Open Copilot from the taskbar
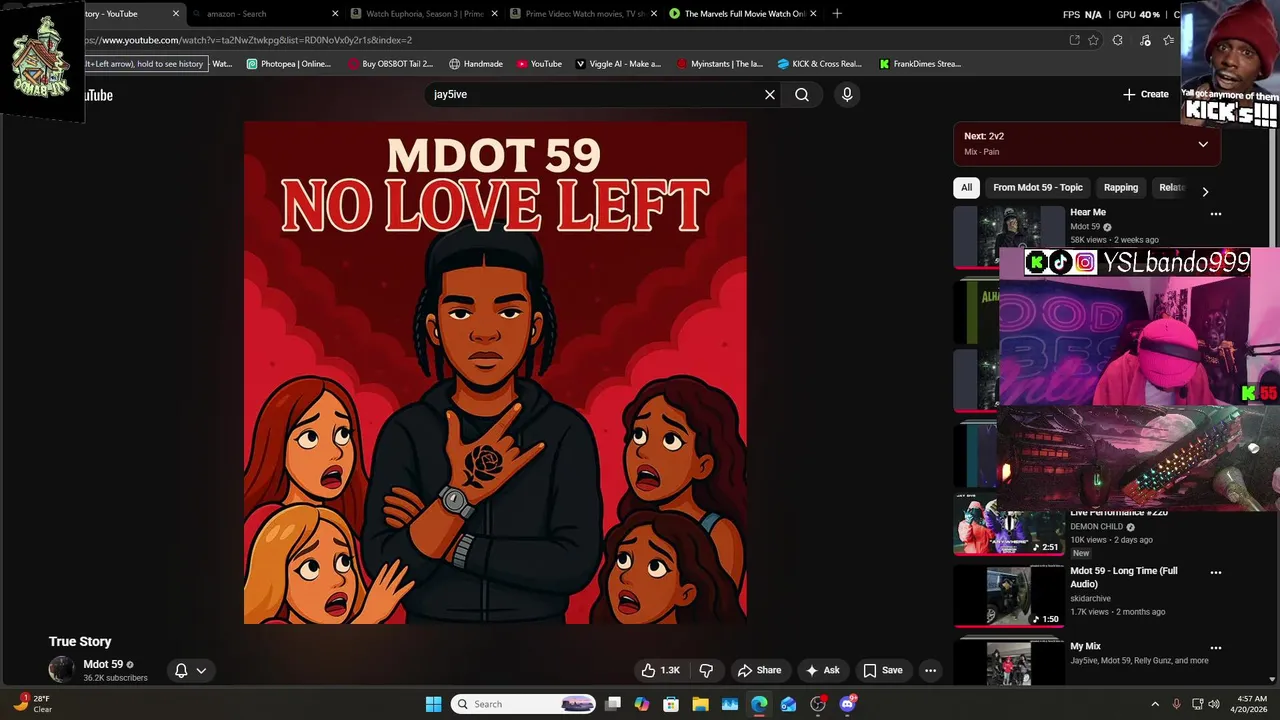 pos(642,704)
